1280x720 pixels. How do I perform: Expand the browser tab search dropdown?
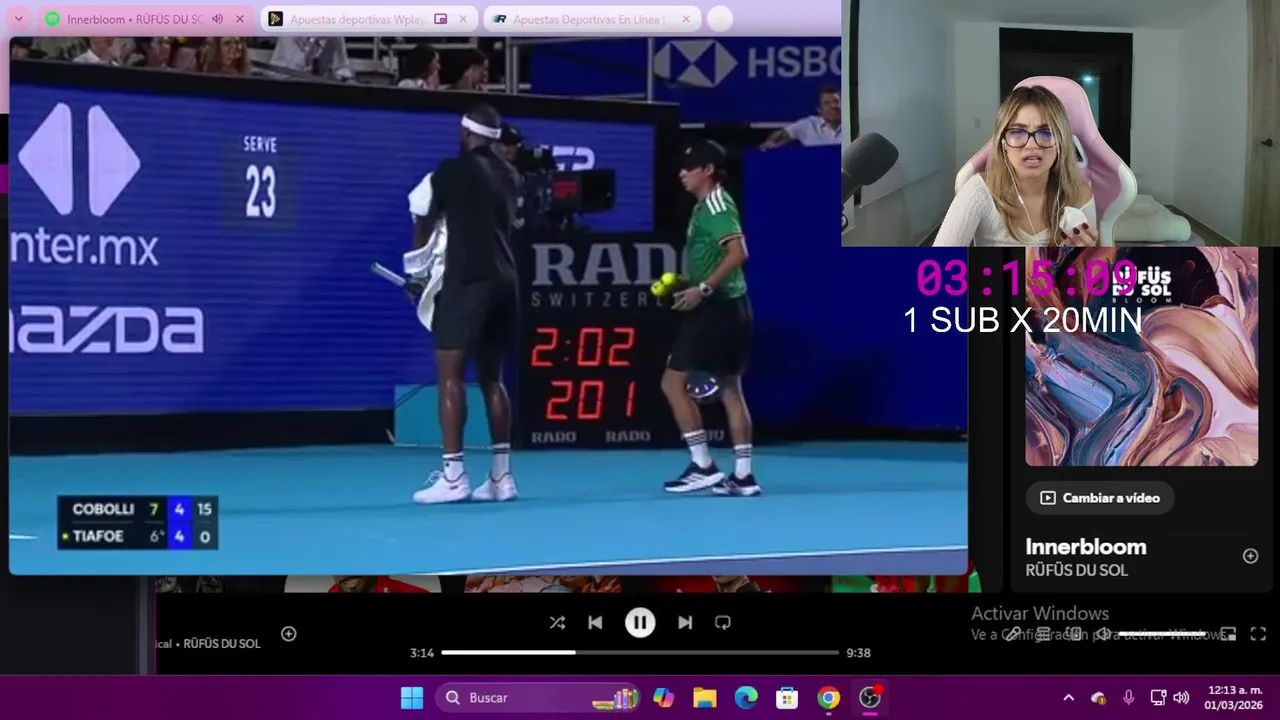[x=20, y=19]
